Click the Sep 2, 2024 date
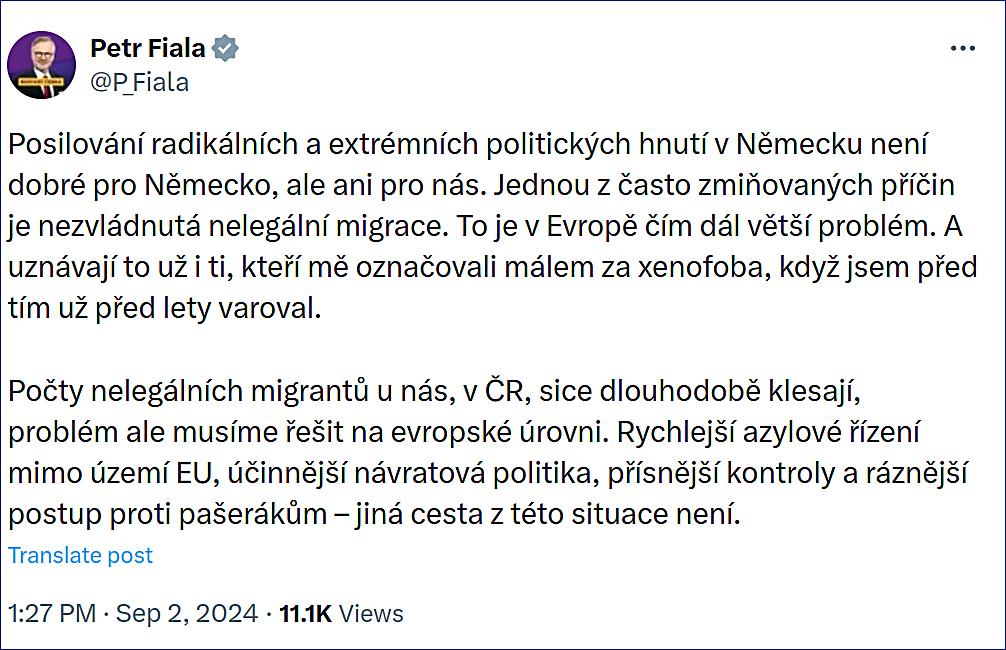Image resolution: width=1006 pixels, height=650 pixels. 187,613
